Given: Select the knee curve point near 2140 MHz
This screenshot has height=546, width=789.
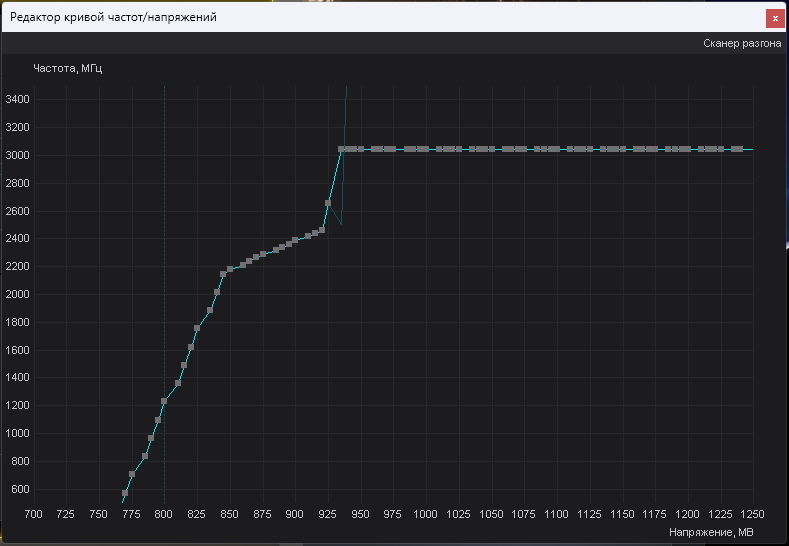Looking at the screenshot, I should (223, 274).
